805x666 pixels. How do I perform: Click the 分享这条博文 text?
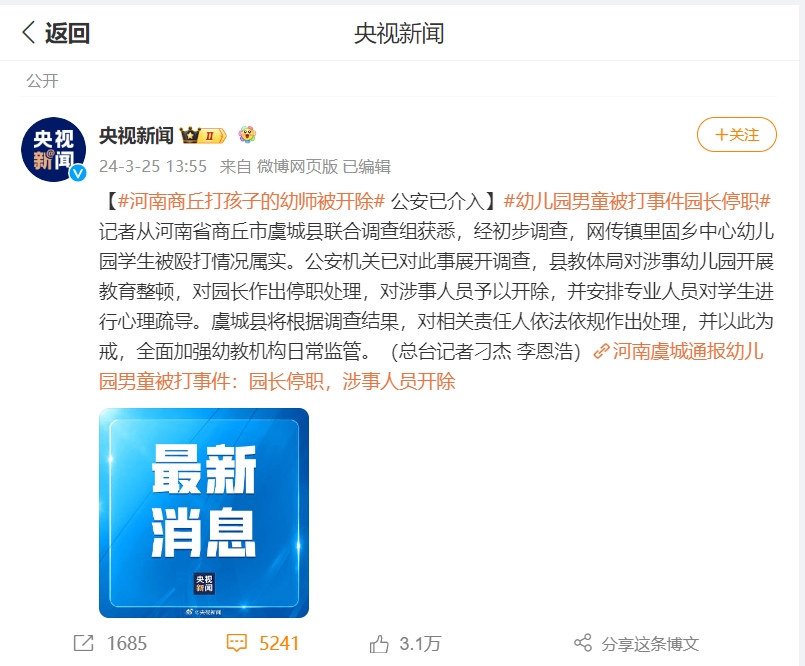tap(650, 643)
